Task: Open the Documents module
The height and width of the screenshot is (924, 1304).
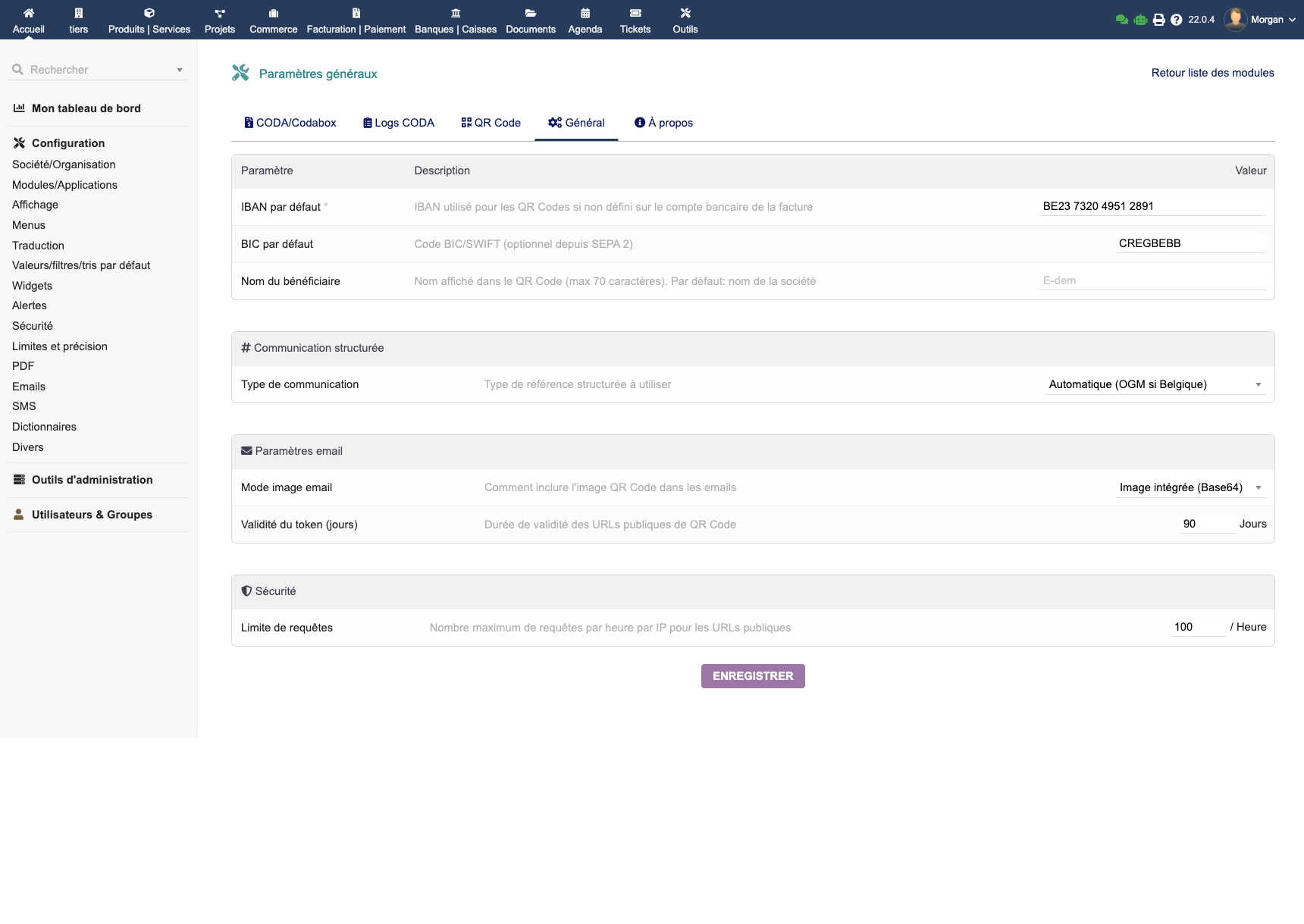Action: (531, 20)
